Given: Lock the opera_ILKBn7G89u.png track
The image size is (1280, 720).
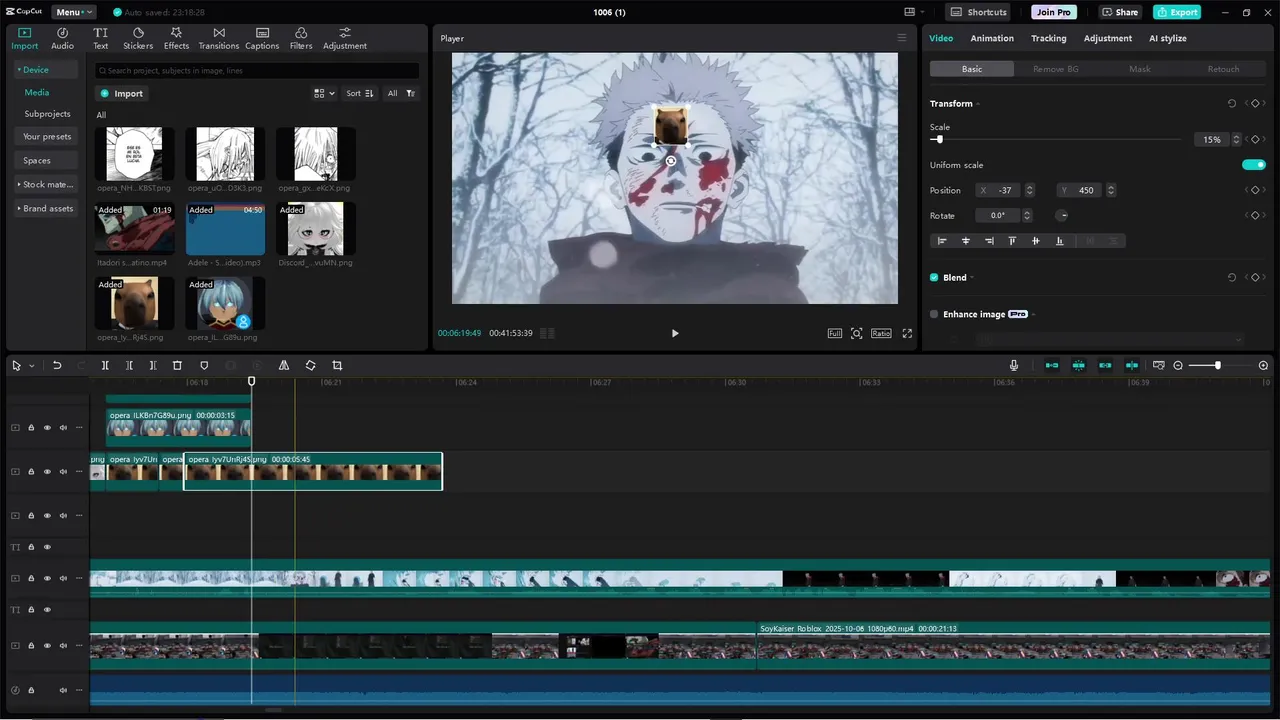Looking at the screenshot, I should [31, 428].
